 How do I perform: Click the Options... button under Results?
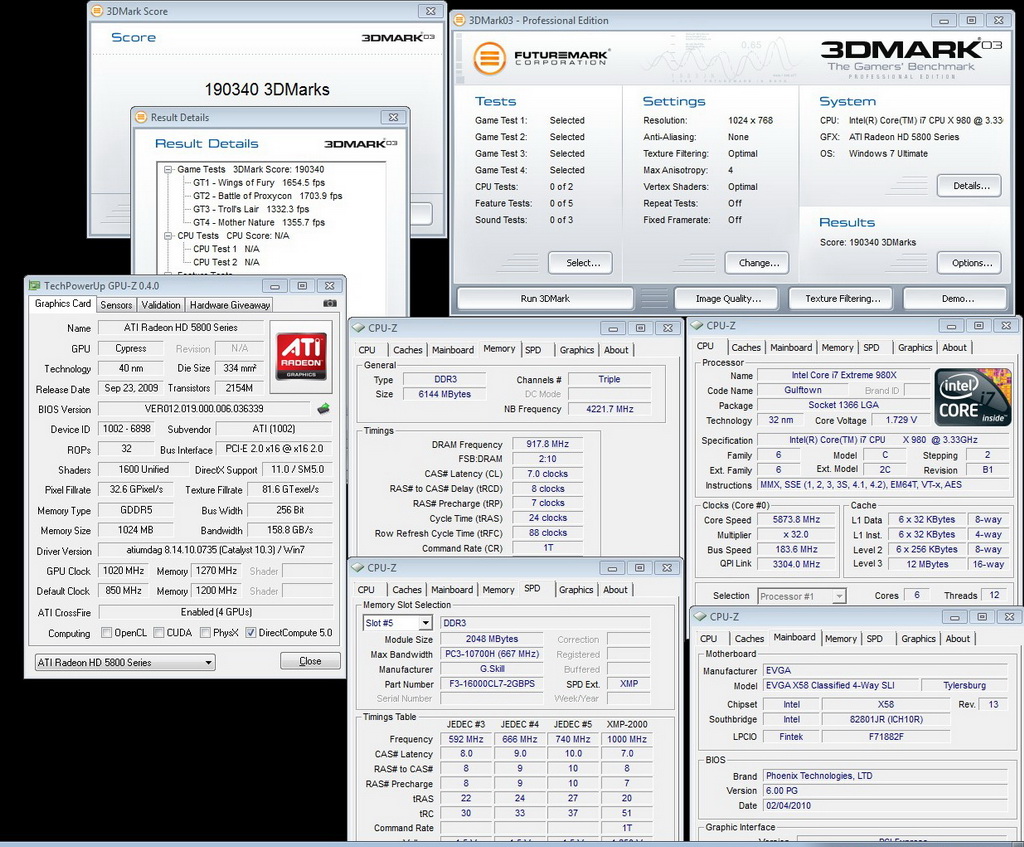[x=969, y=263]
